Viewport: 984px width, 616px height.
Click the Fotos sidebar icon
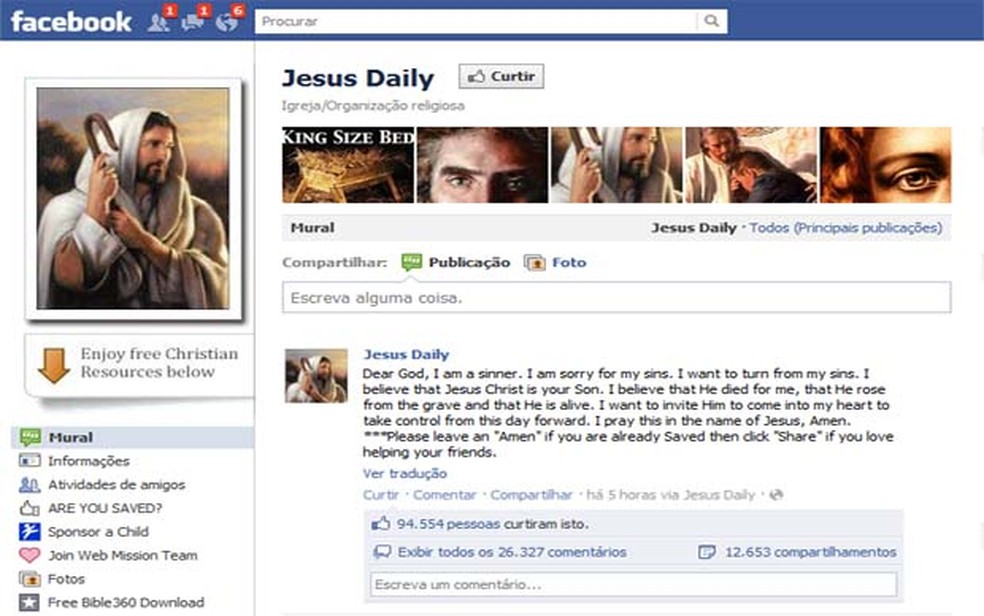[x=29, y=578]
